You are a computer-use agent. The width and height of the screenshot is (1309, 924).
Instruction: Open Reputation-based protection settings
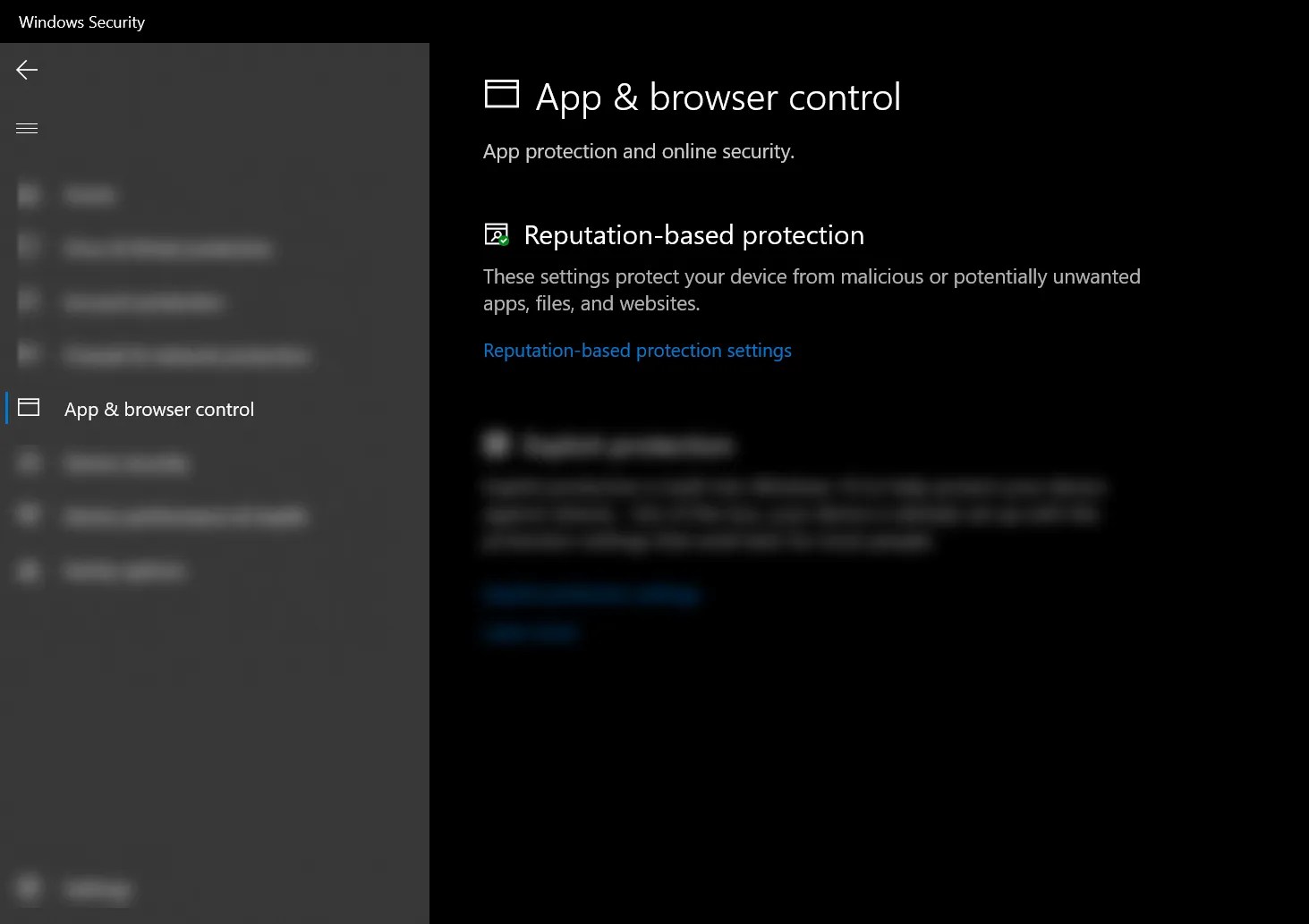coord(637,350)
